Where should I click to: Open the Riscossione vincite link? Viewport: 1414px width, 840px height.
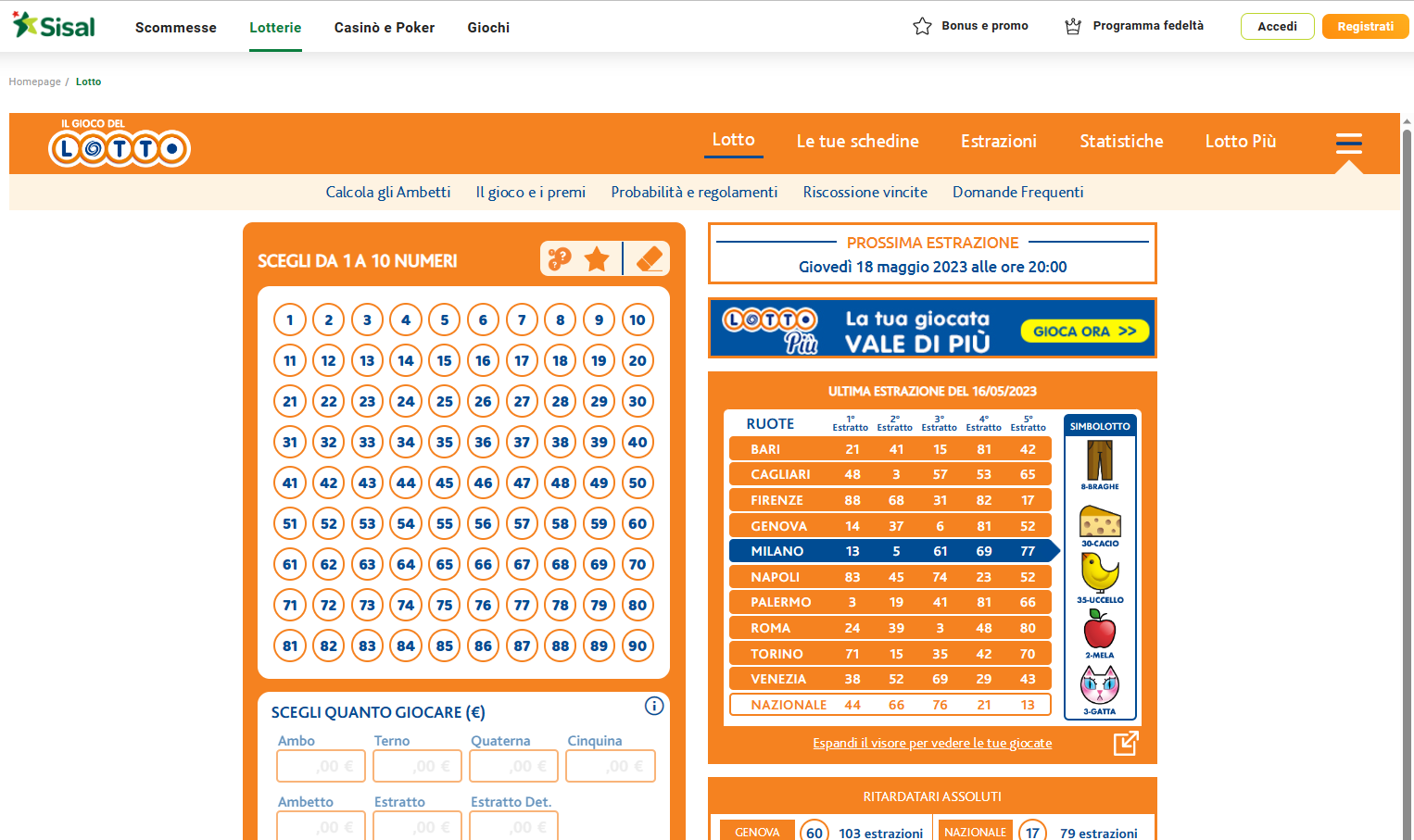pos(865,192)
